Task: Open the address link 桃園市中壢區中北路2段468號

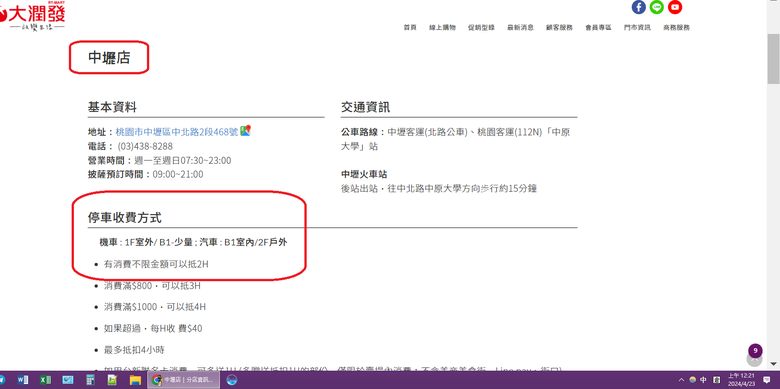Action: click(x=177, y=132)
